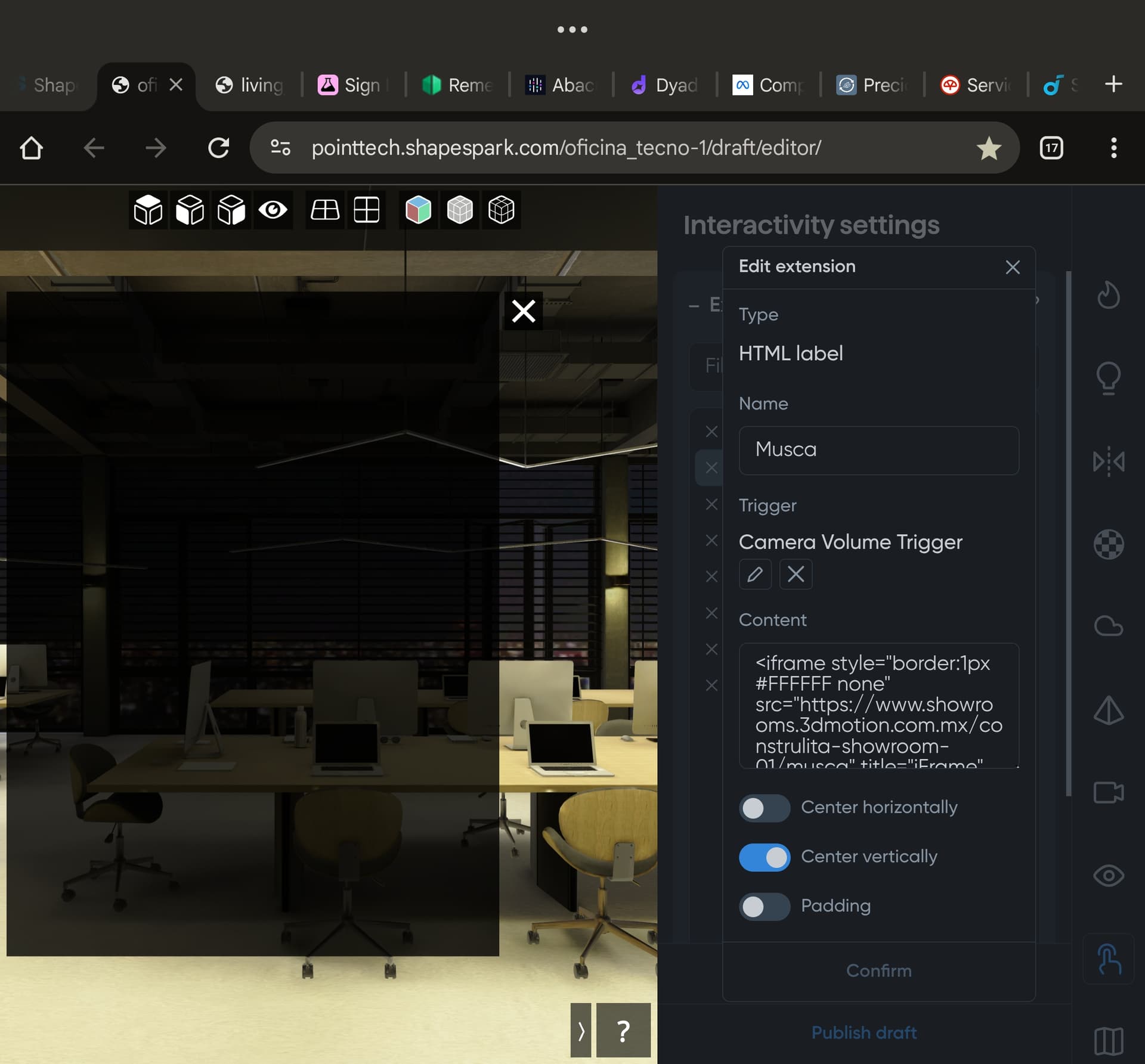Click the Confirm button
Viewport: 1145px width, 1064px height.
coord(878,970)
